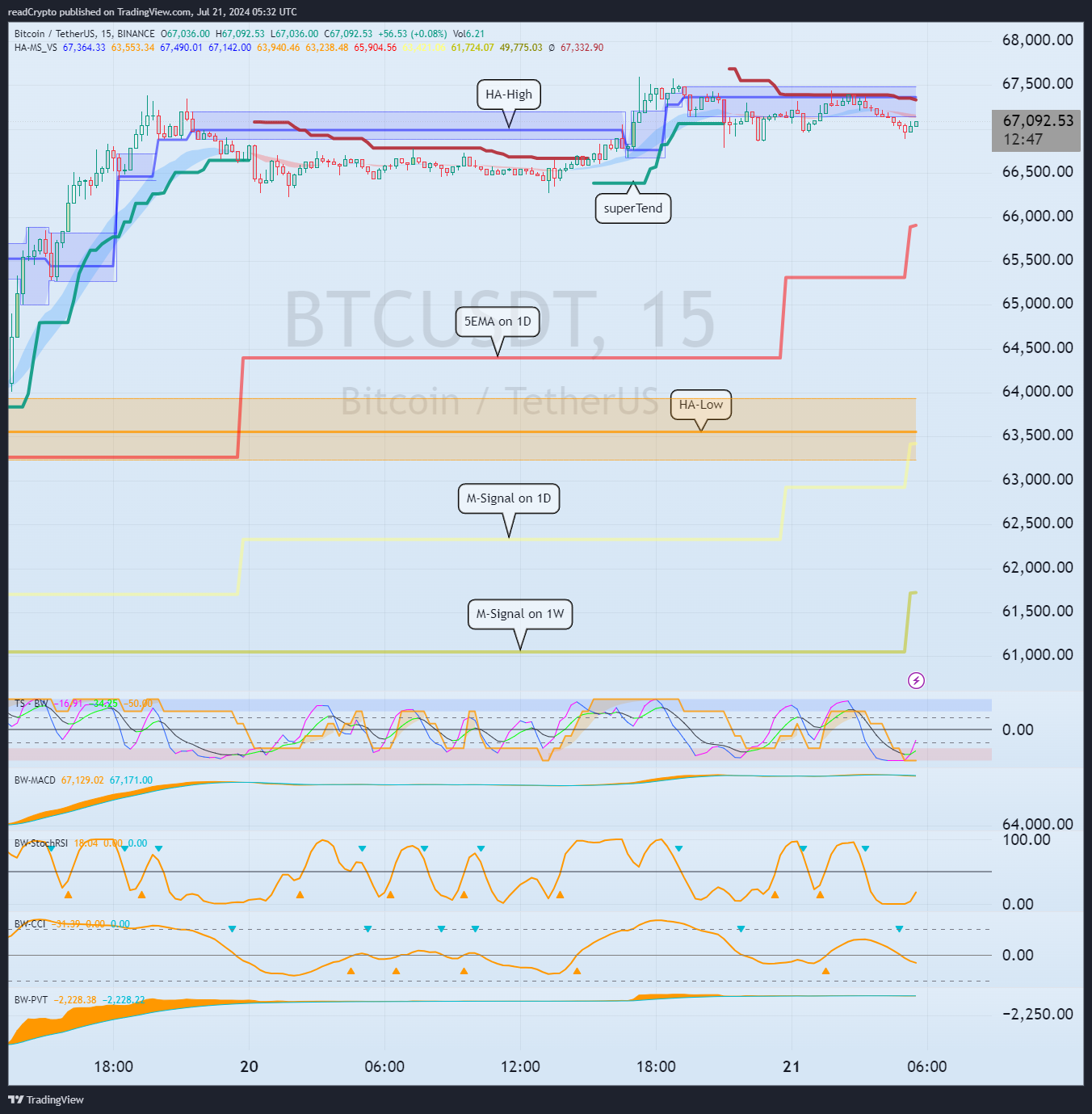Click the BW-StochRSI indicator legend name
Image resolution: width=1092 pixels, height=1114 pixels.
tap(41, 843)
